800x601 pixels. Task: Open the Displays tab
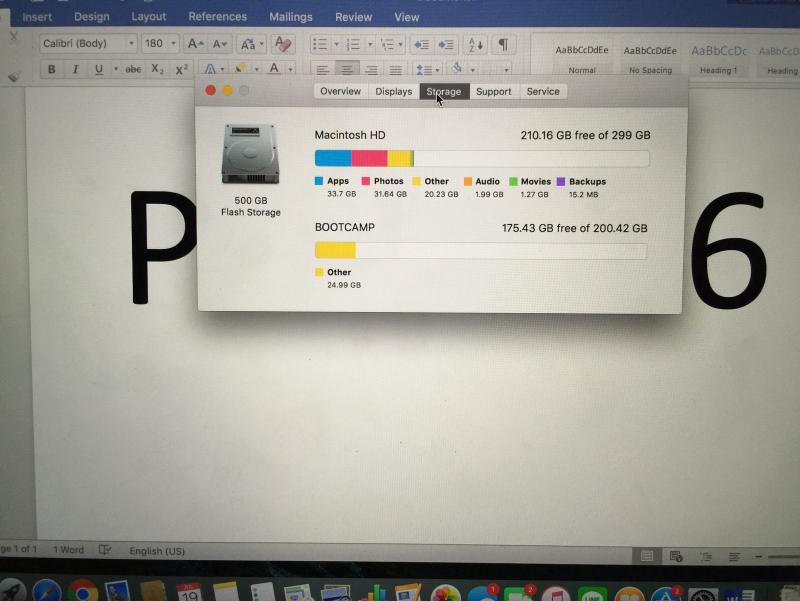click(x=393, y=91)
